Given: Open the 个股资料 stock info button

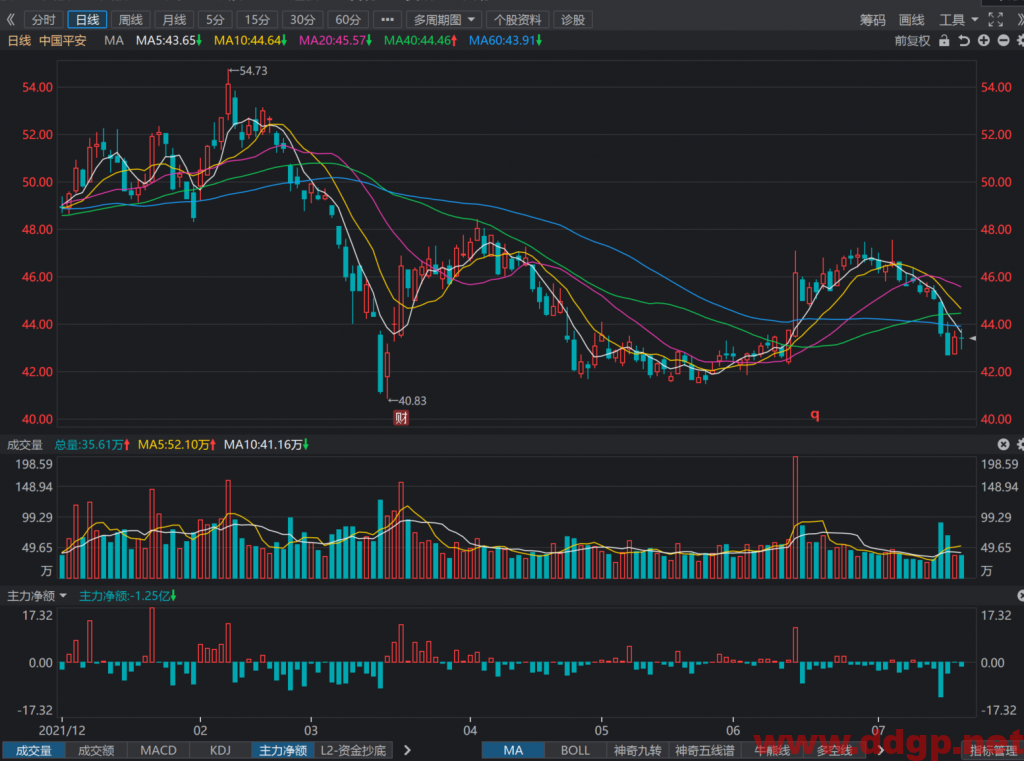Looking at the screenshot, I should click(x=518, y=20).
